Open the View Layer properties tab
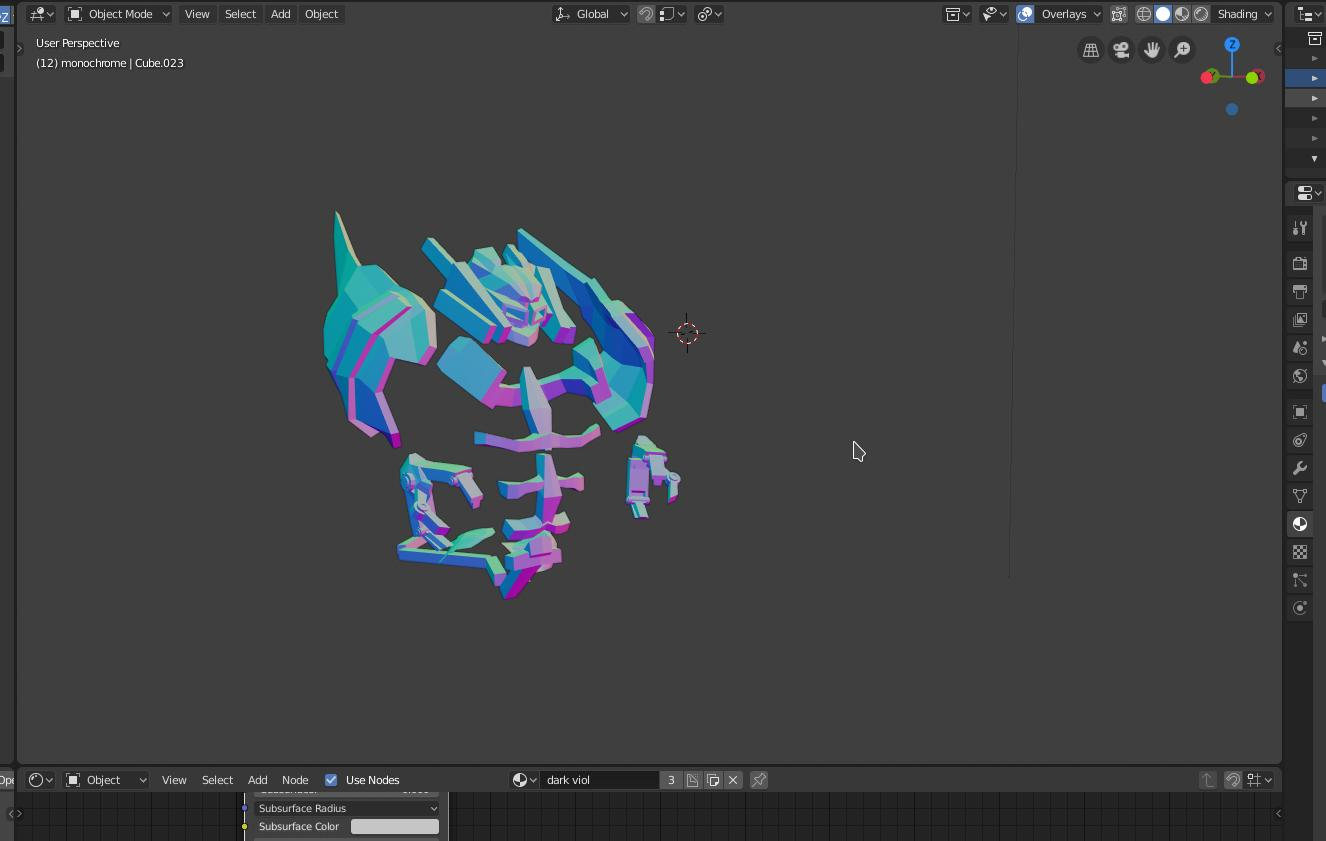This screenshot has height=841, width=1326. point(1300,320)
